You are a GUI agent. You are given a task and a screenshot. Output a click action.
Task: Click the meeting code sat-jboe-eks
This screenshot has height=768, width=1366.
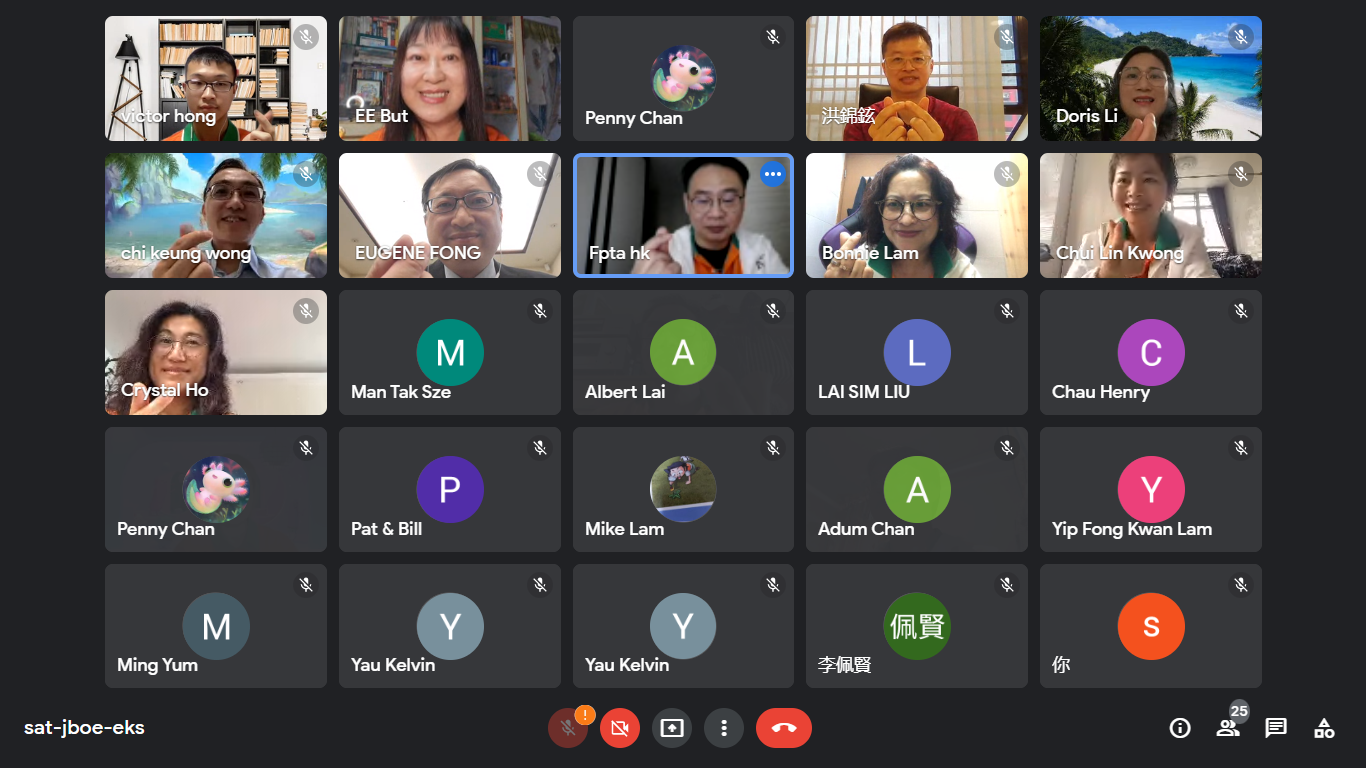84,728
